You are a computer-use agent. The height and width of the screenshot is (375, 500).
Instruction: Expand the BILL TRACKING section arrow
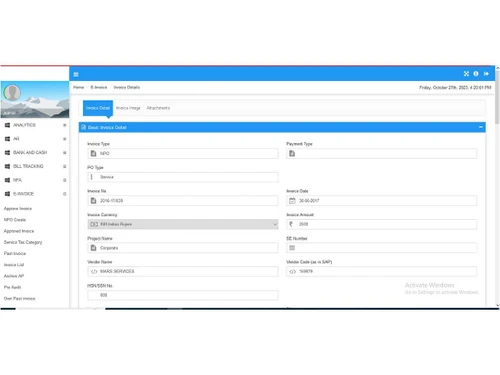65,166
